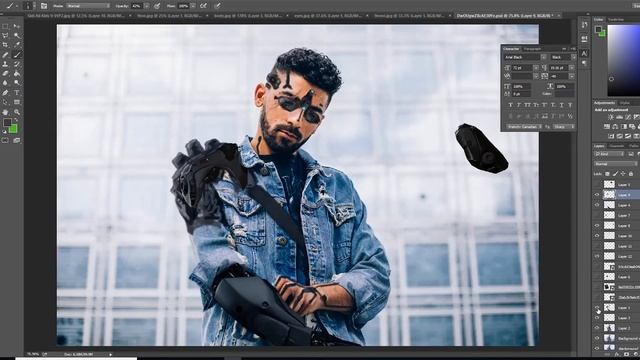Apply Underline in Character panel
The height and width of the screenshot is (360, 640).
pyautogui.click(x=562, y=105)
